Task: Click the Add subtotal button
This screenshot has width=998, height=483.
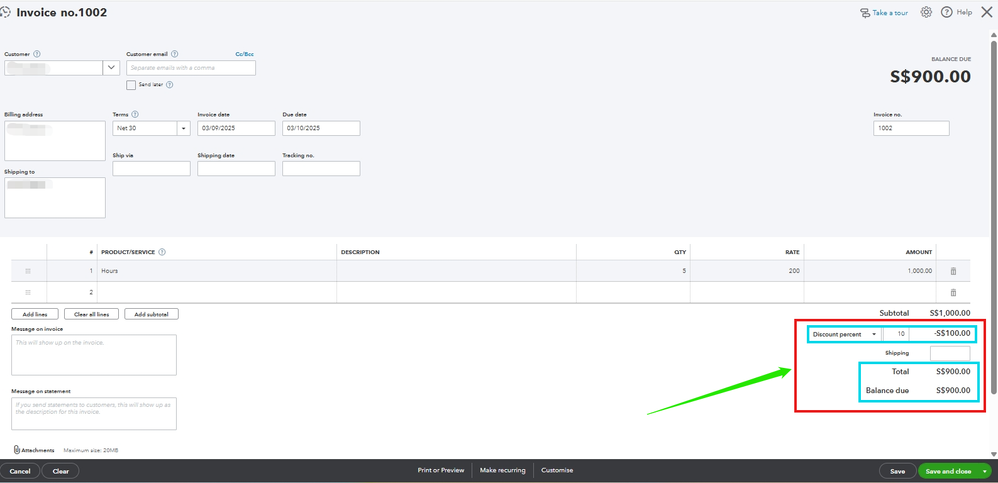Action: (151, 314)
